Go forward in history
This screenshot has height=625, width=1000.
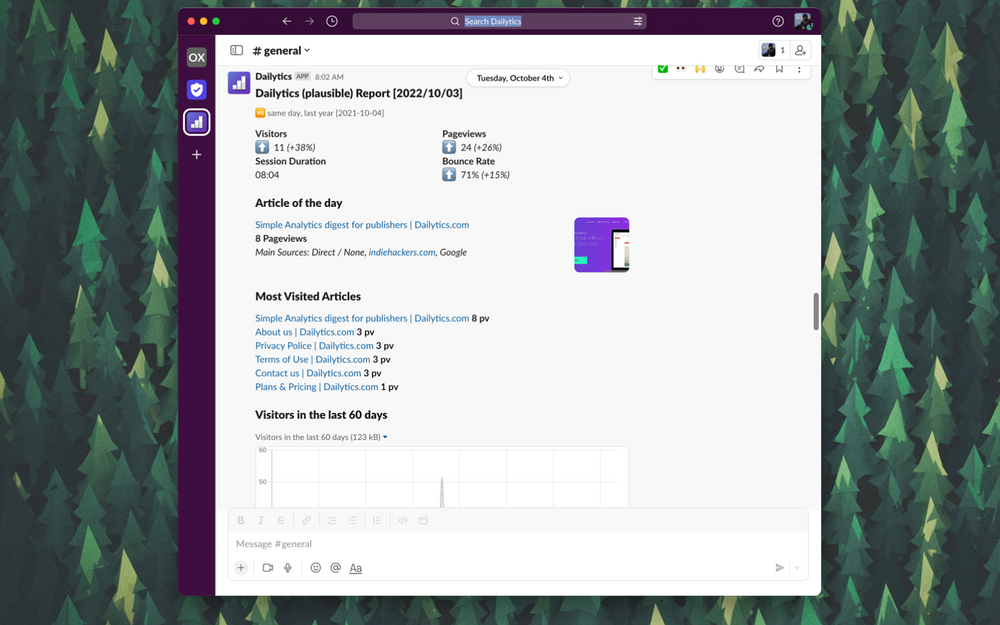pos(309,21)
